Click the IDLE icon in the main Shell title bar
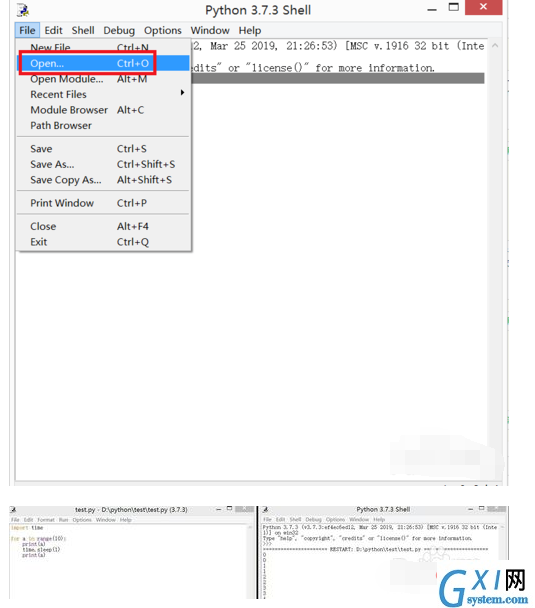535x608 pixels. click(x=23, y=10)
